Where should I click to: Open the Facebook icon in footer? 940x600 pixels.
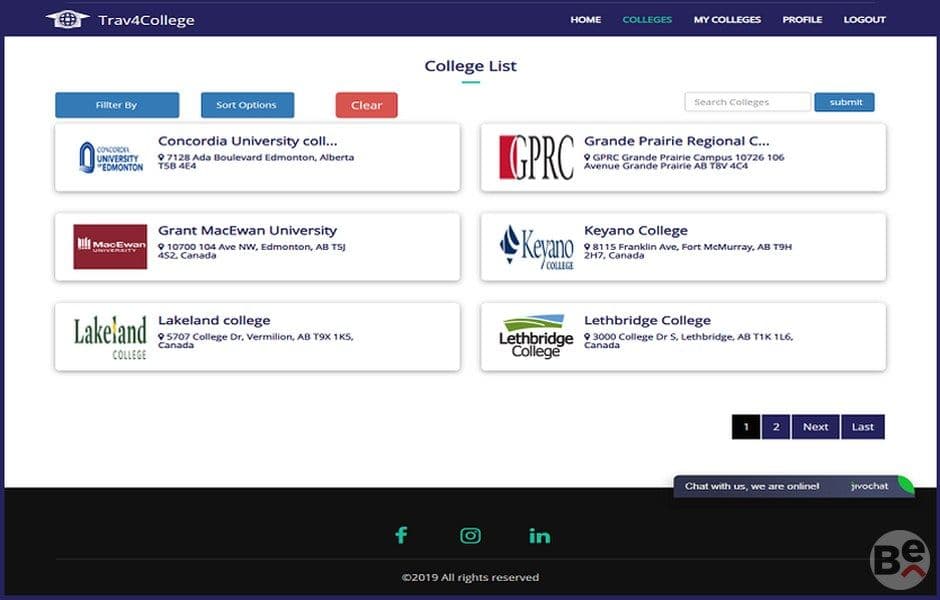pos(401,535)
